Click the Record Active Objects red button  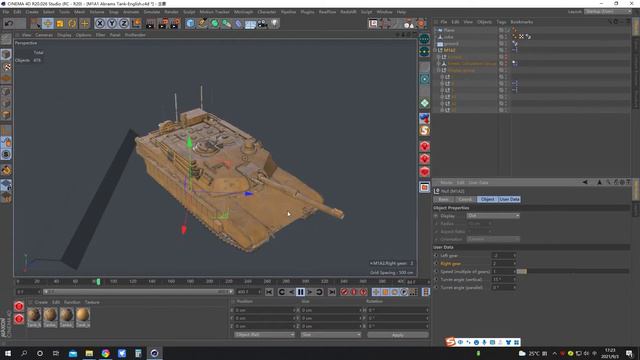pos(344,292)
